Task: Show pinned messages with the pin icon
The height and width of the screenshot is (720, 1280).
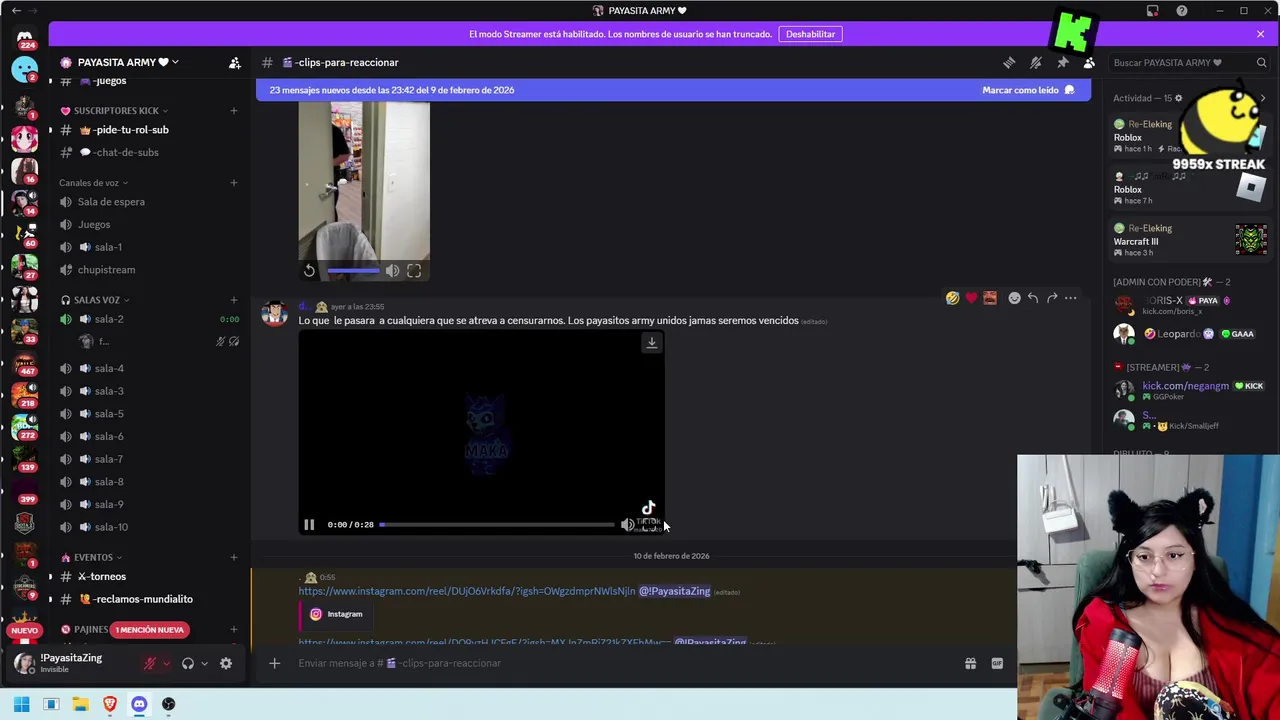Action: point(1063,62)
